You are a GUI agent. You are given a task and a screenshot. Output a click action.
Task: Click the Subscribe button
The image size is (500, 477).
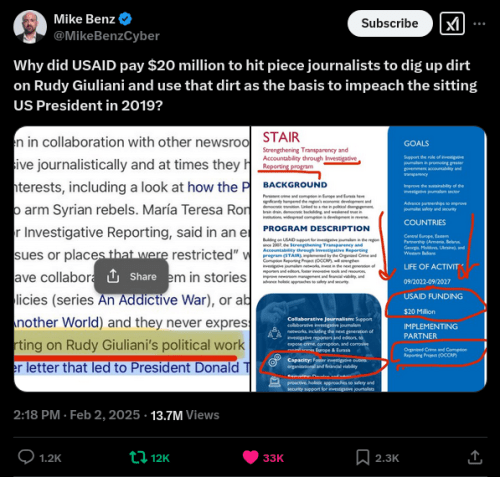(x=390, y=23)
